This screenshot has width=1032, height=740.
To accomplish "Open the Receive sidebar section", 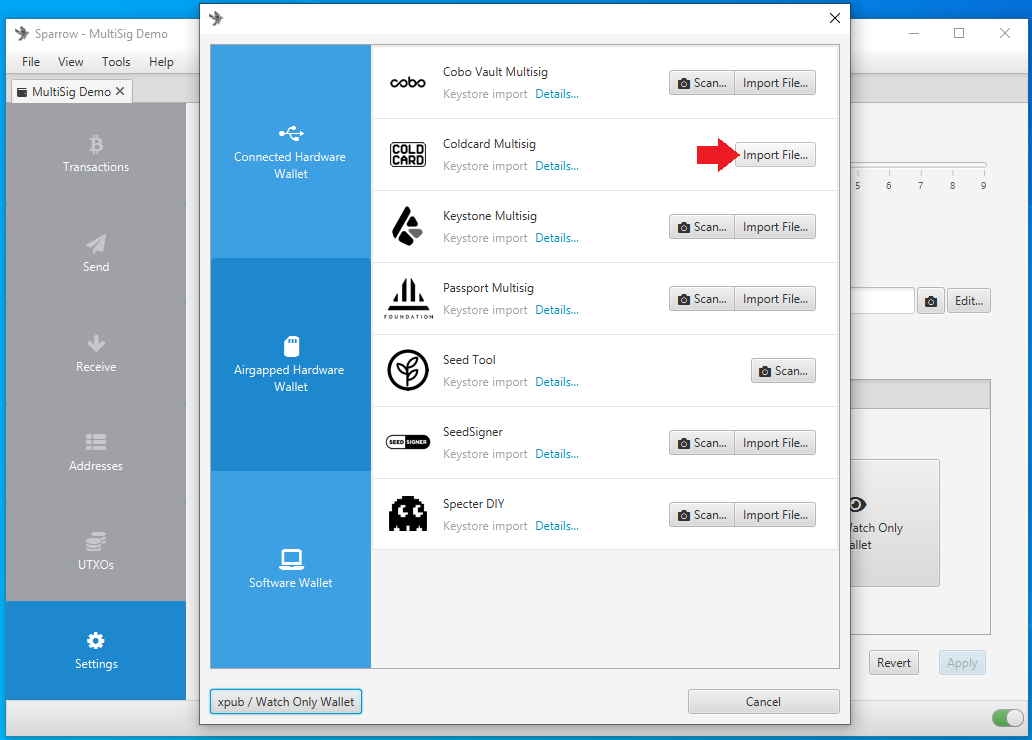I will click(96, 354).
